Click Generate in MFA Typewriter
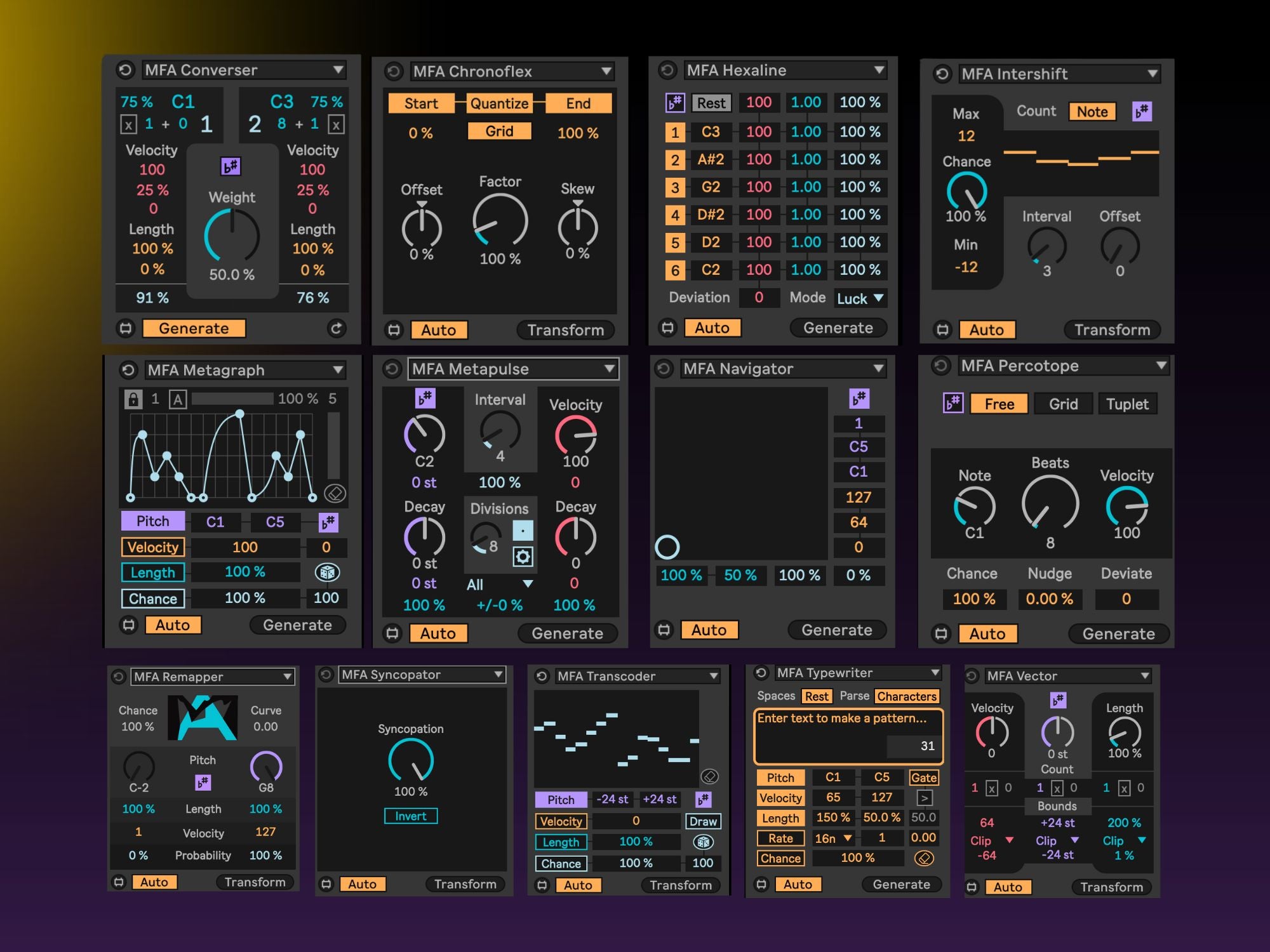Screen dimensions: 1270x952 [902, 884]
